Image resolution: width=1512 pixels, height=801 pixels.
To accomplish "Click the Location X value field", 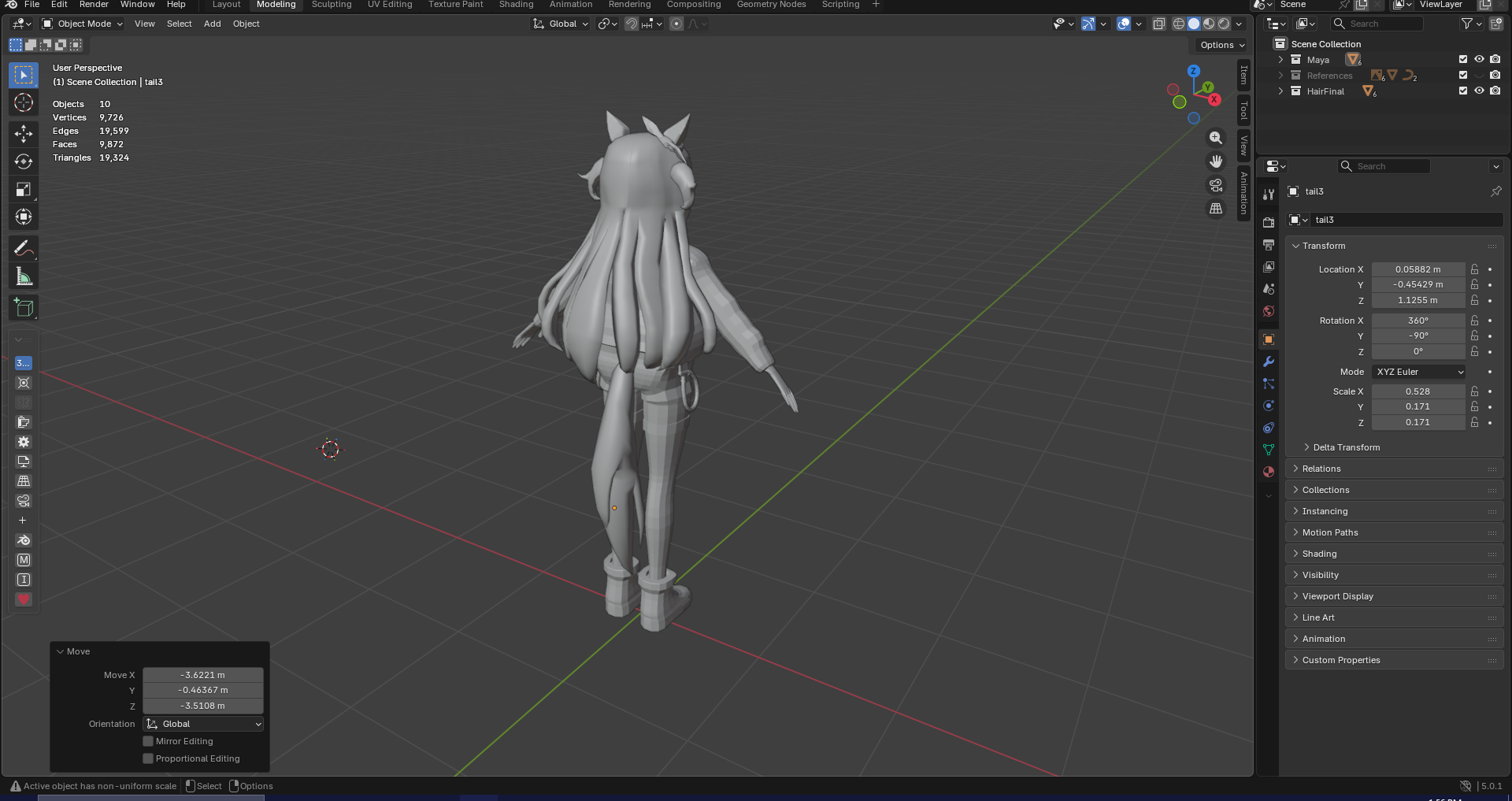I will (1417, 269).
